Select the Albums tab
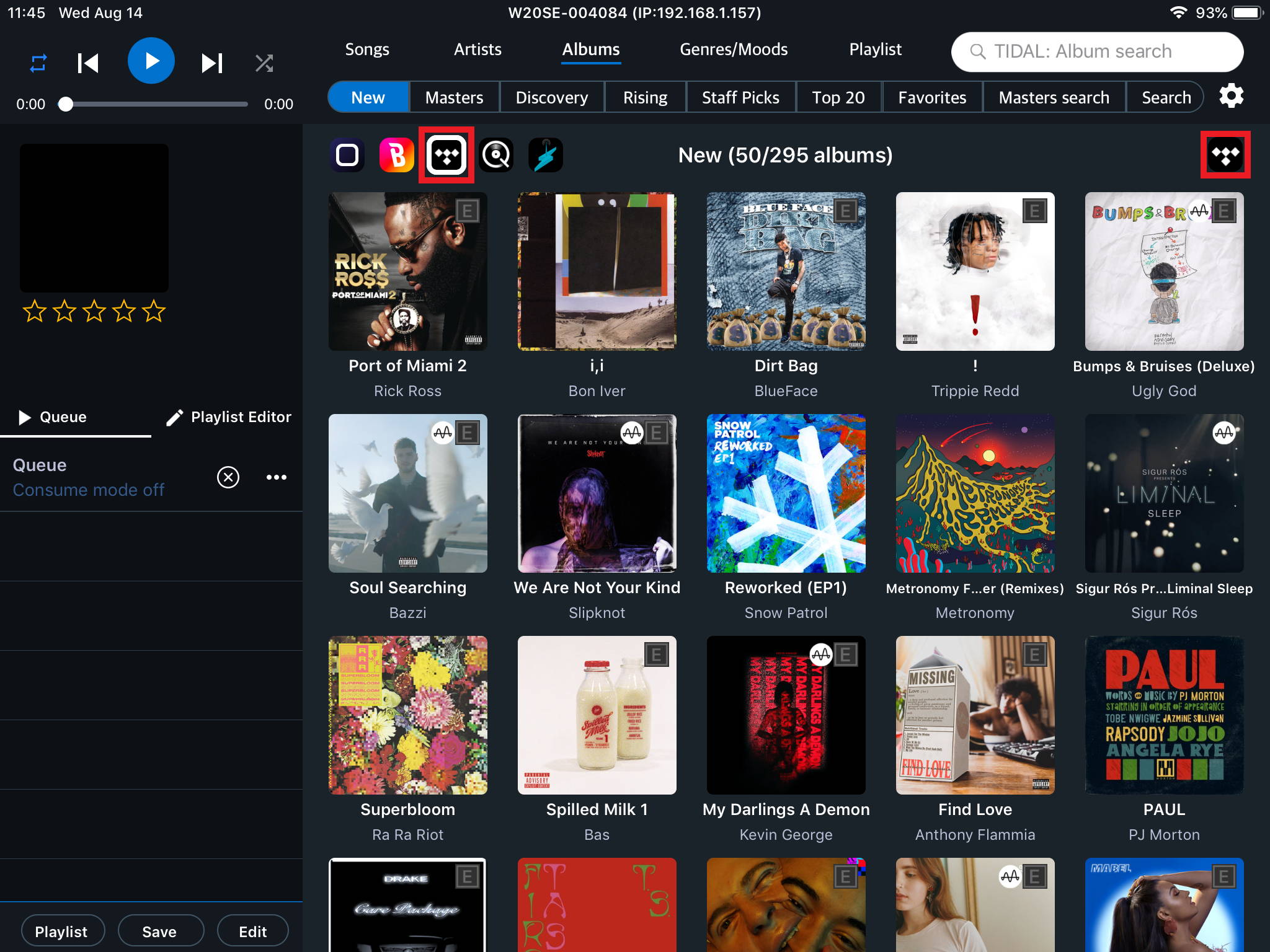Viewport: 1270px width, 952px height. 591,50
